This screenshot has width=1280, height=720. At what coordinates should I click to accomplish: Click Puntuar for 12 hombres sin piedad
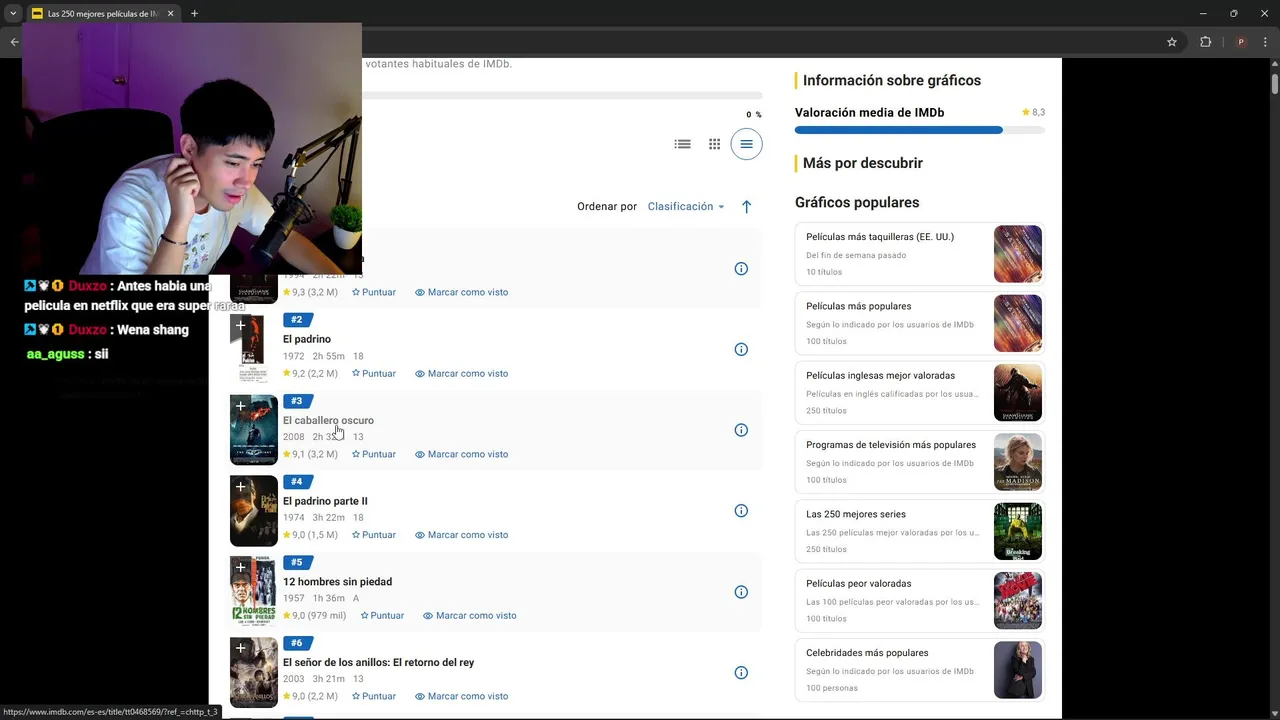(382, 616)
